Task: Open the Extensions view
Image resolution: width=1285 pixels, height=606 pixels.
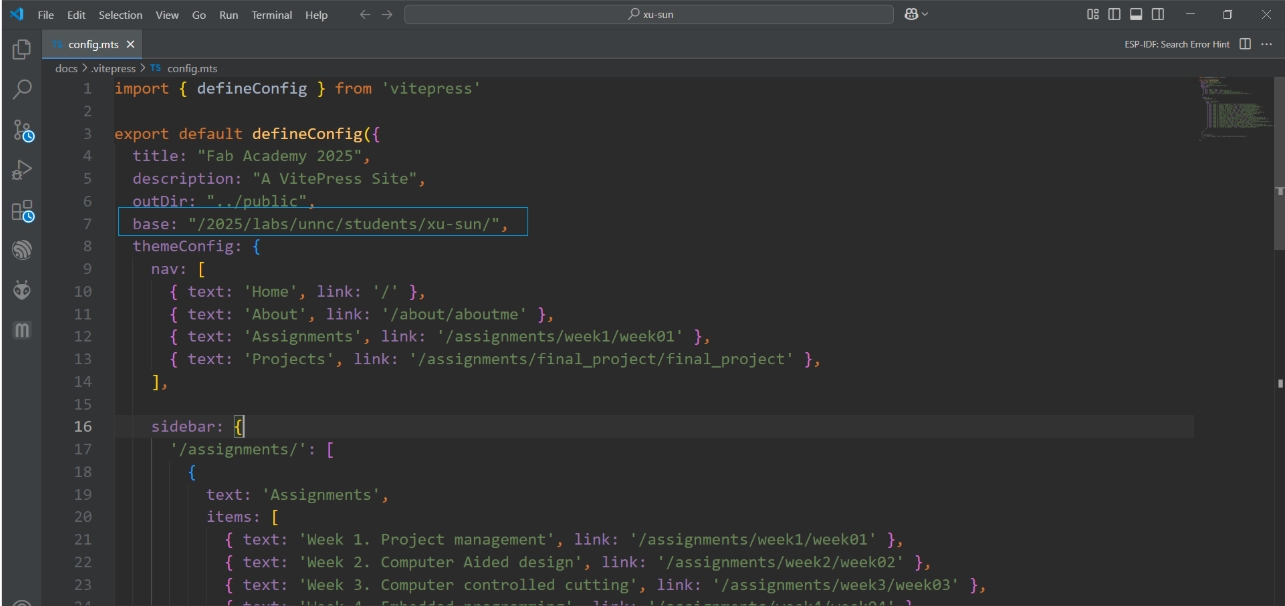Action: [x=22, y=211]
